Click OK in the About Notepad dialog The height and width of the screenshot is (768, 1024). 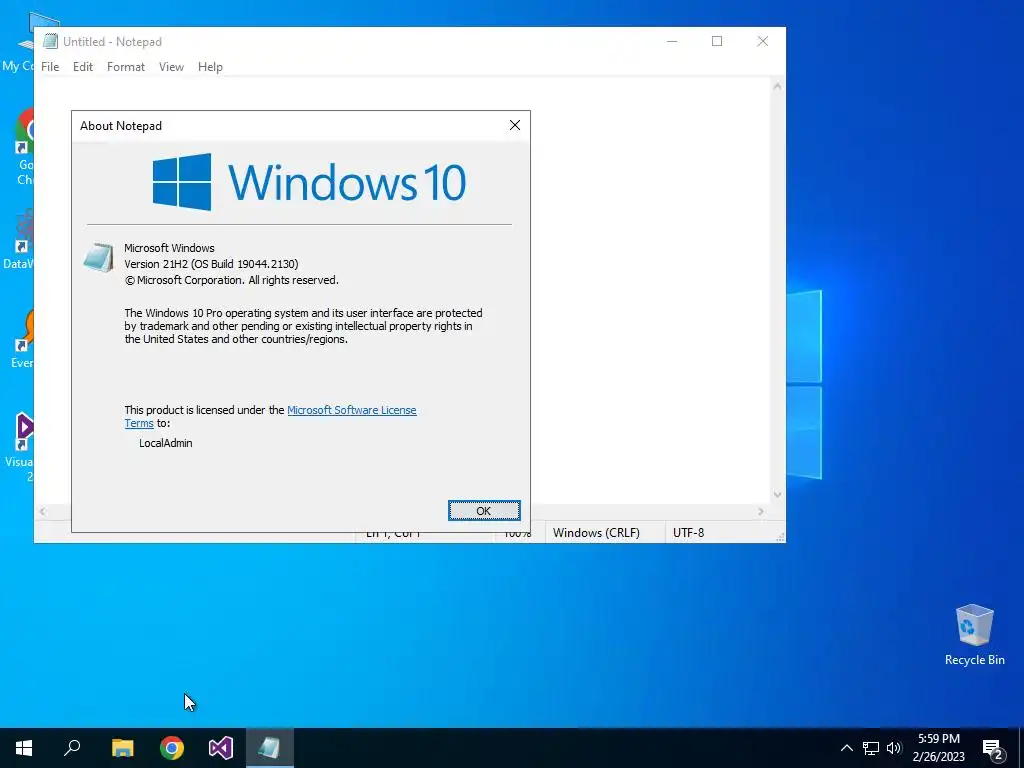click(x=484, y=511)
